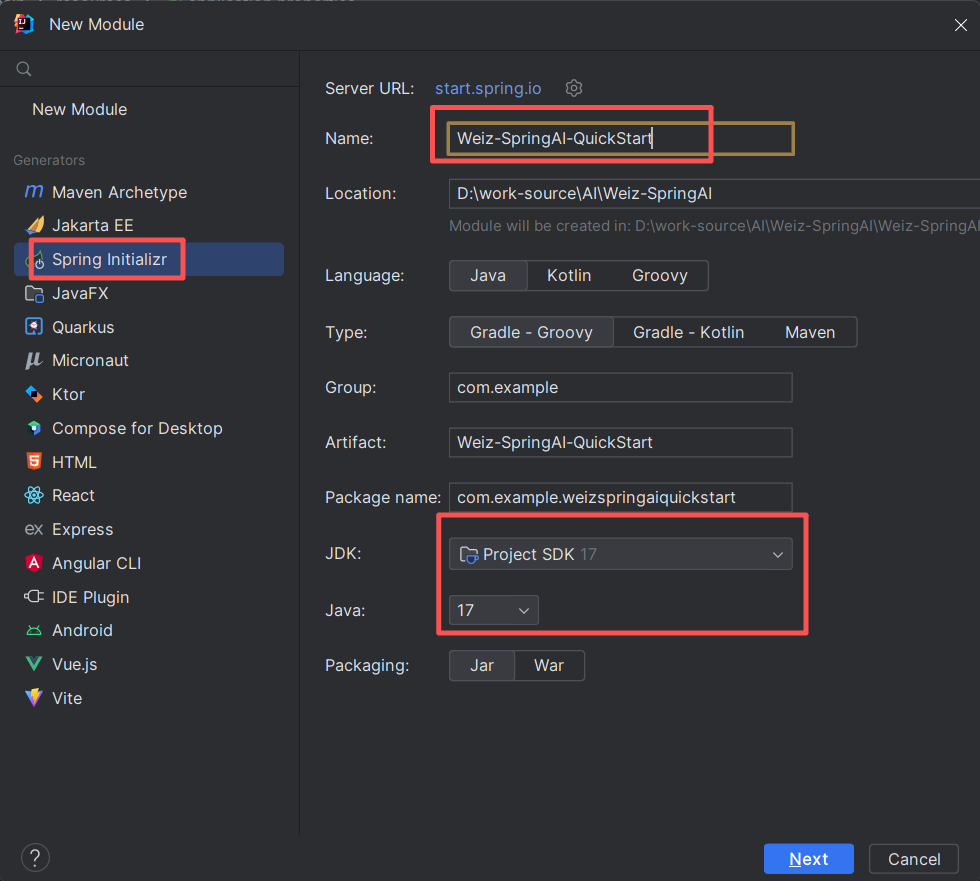Image resolution: width=980 pixels, height=881 pixels.
Task: Click the IntelliJ logo in title bar
Action: pos(24,24)
